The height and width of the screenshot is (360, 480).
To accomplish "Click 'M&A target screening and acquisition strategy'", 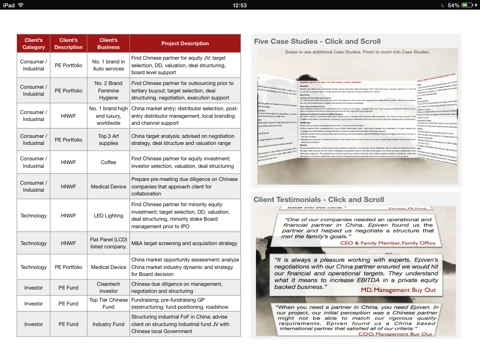I will [185, 243].
